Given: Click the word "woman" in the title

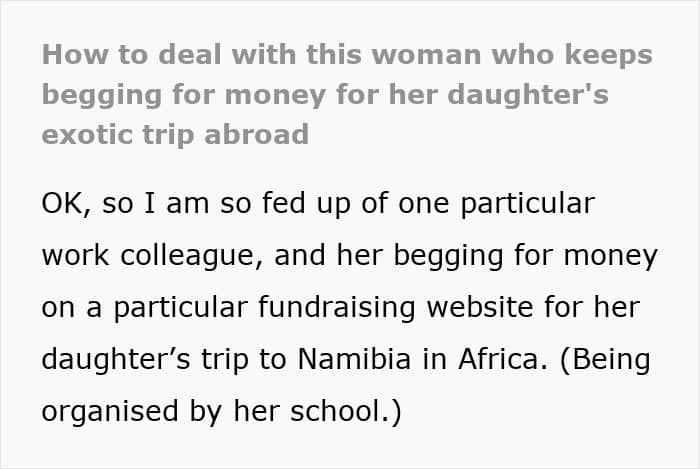Looking at the screenshot, I should (426, 54).
